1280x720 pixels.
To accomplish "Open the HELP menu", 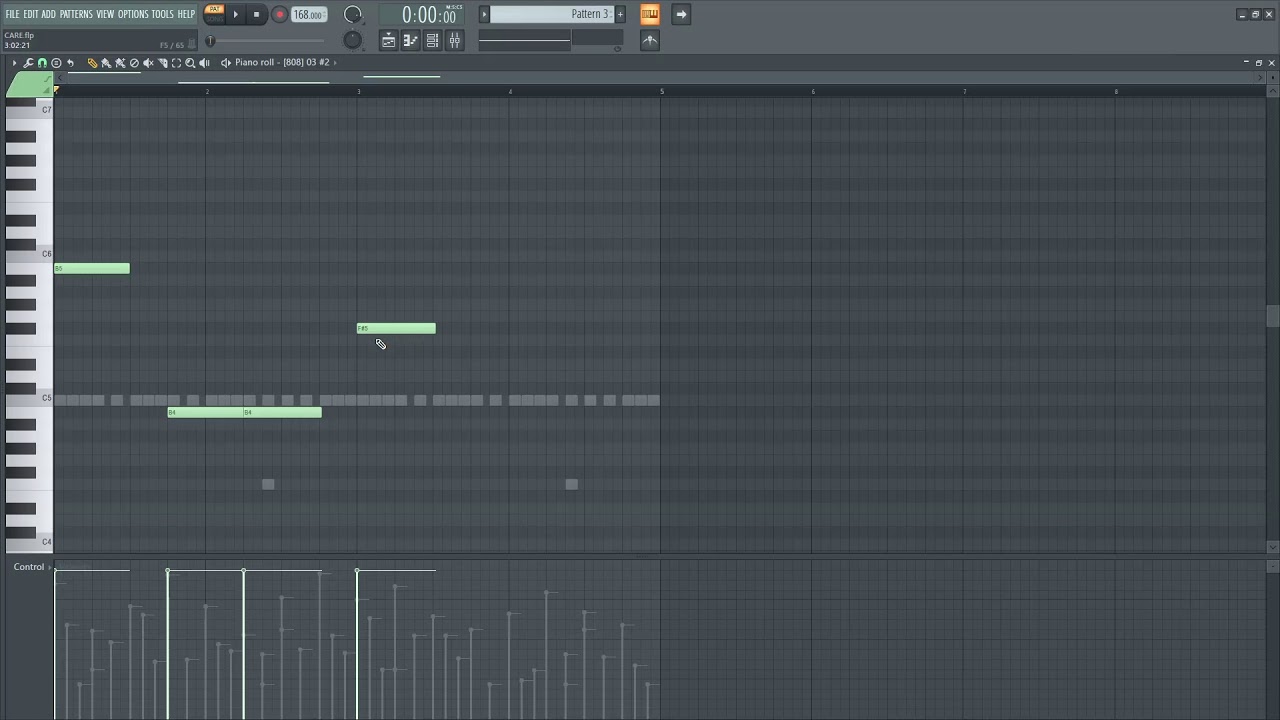I will (186, 14).
